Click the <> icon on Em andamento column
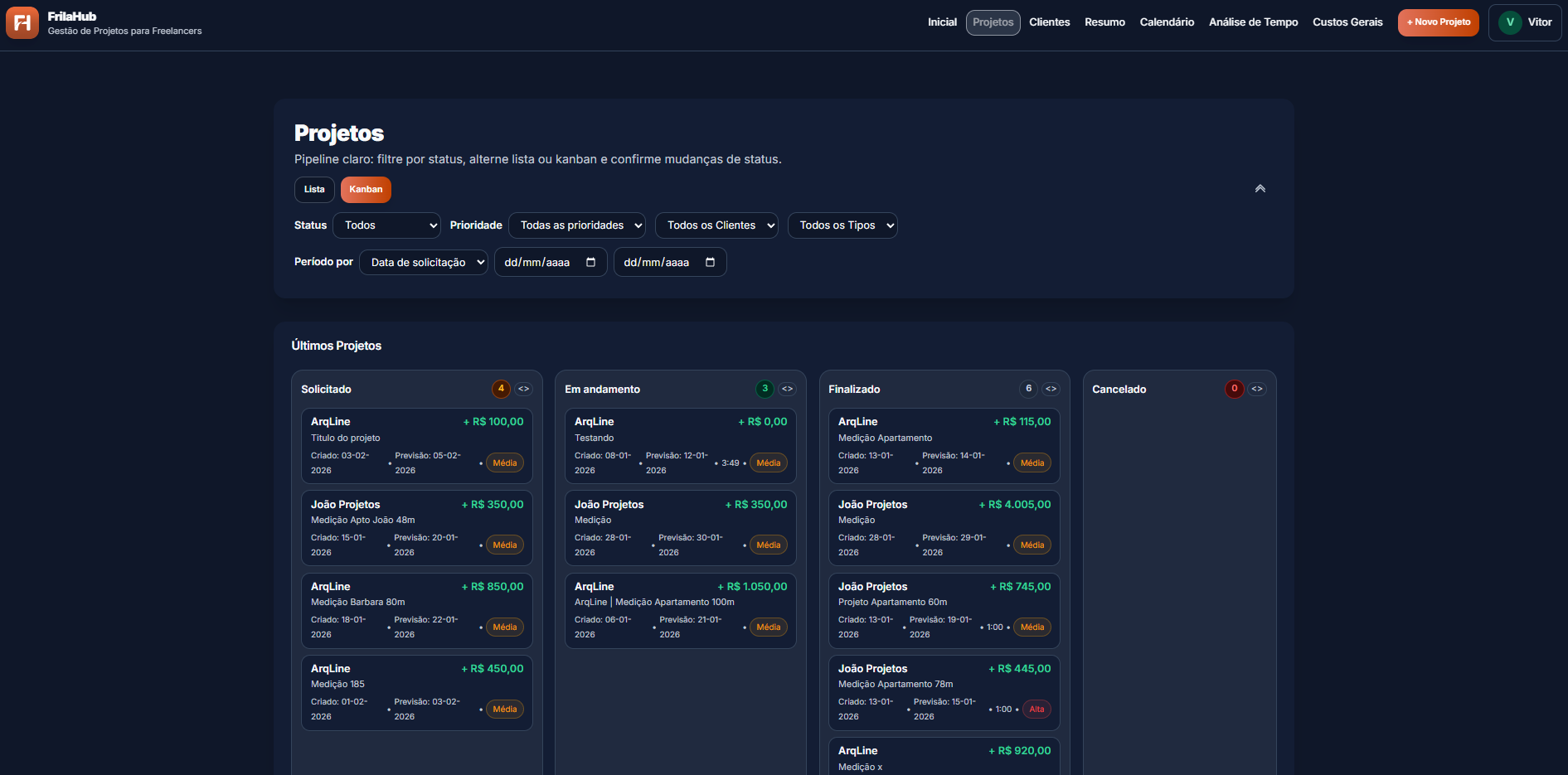 [787, 388]
